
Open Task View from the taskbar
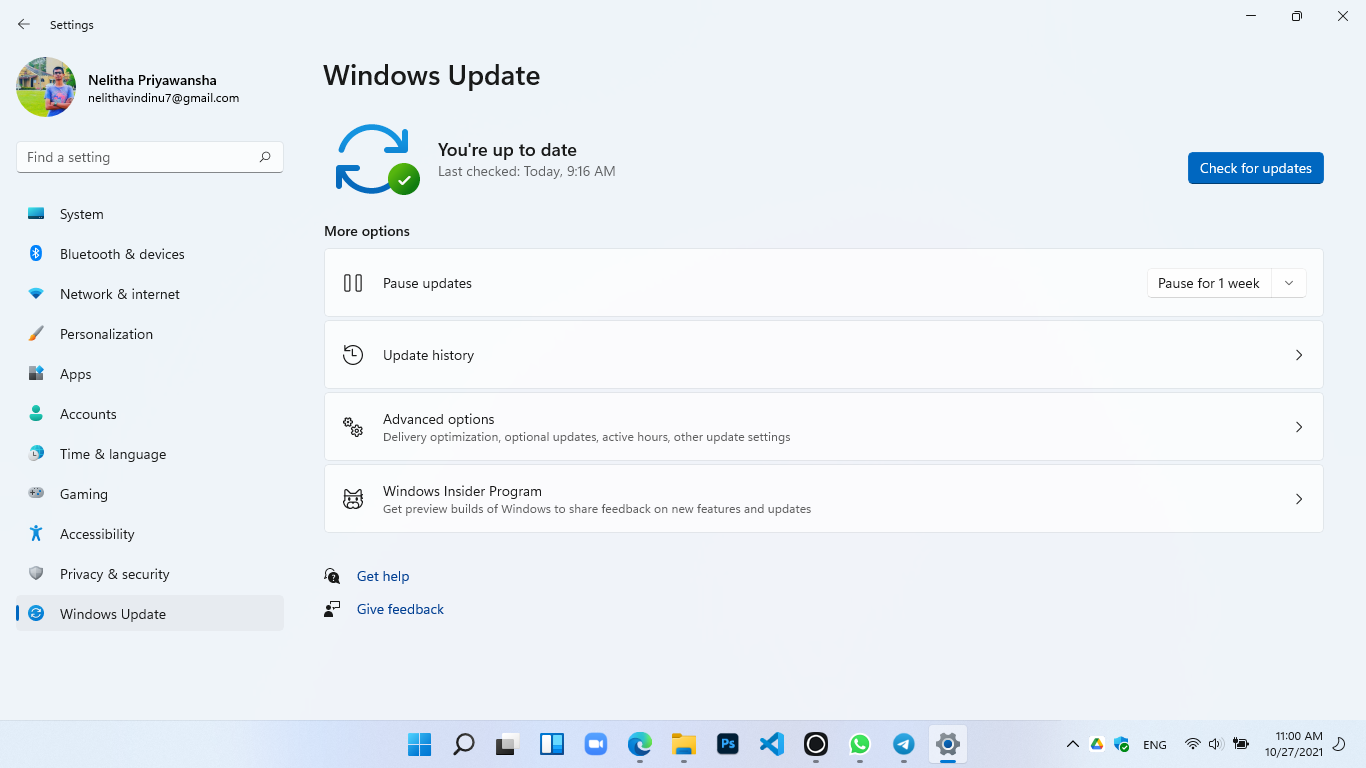click(508, 744)
